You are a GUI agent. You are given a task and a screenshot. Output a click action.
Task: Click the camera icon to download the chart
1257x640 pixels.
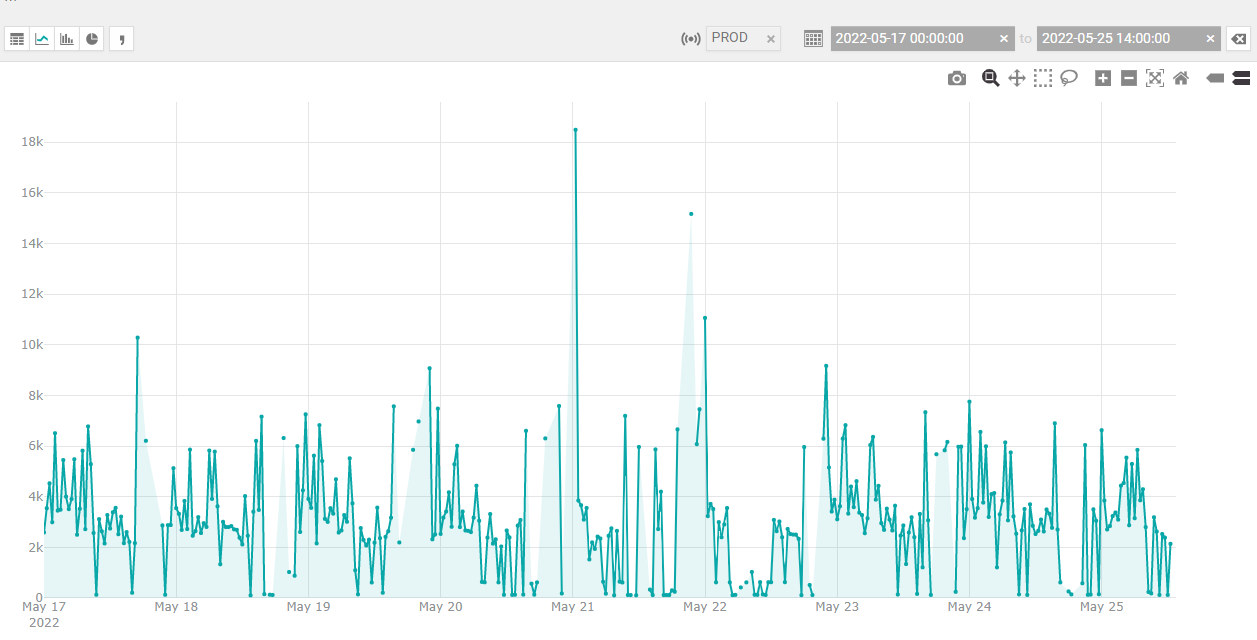[956, 77]
